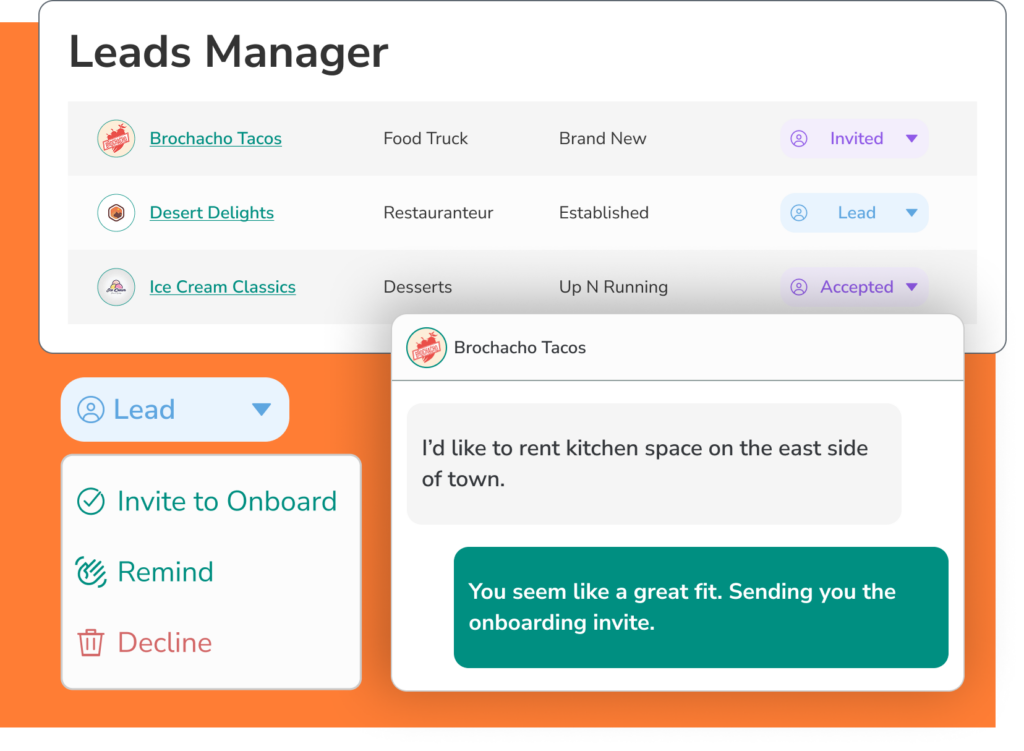The height and width of the screenshot is (751, 1024).
Task: Click the message about renting kitchen space
Action: click(x=654, y=464)
